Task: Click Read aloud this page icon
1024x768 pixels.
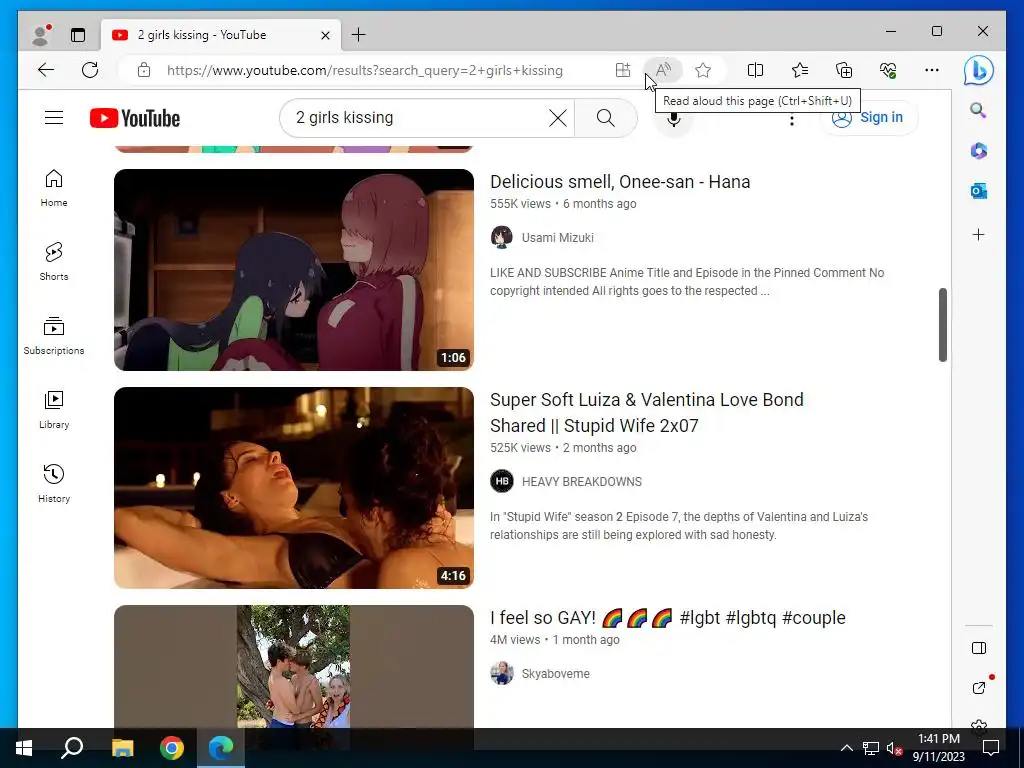Action: (663, 70)
